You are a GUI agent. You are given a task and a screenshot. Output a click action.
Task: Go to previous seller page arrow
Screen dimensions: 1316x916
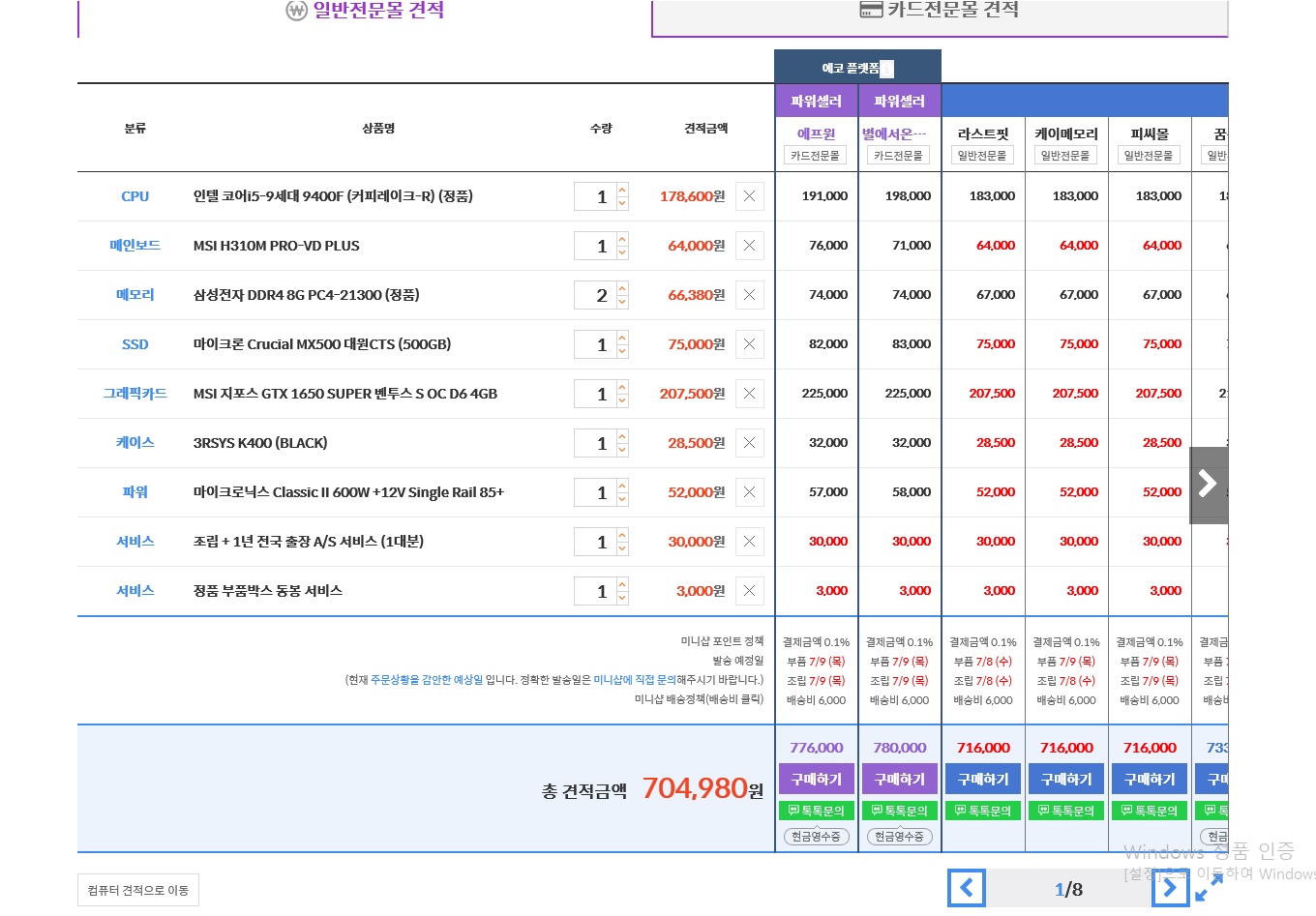967,888
